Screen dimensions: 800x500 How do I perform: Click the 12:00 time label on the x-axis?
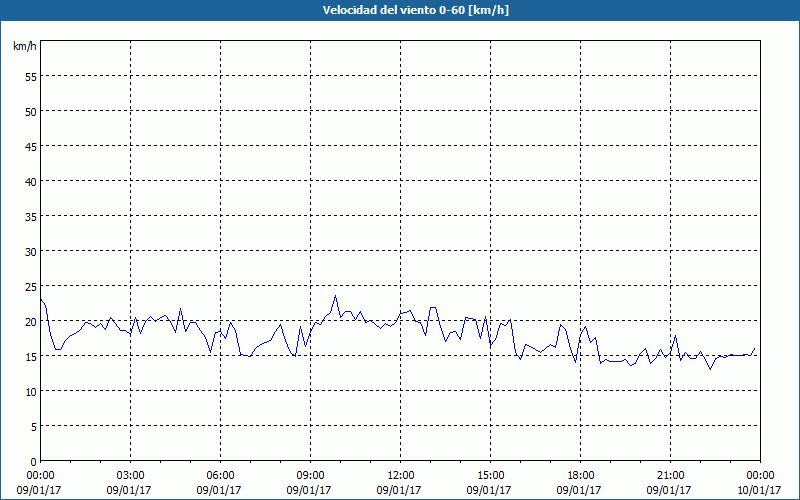tap(401, 476)
